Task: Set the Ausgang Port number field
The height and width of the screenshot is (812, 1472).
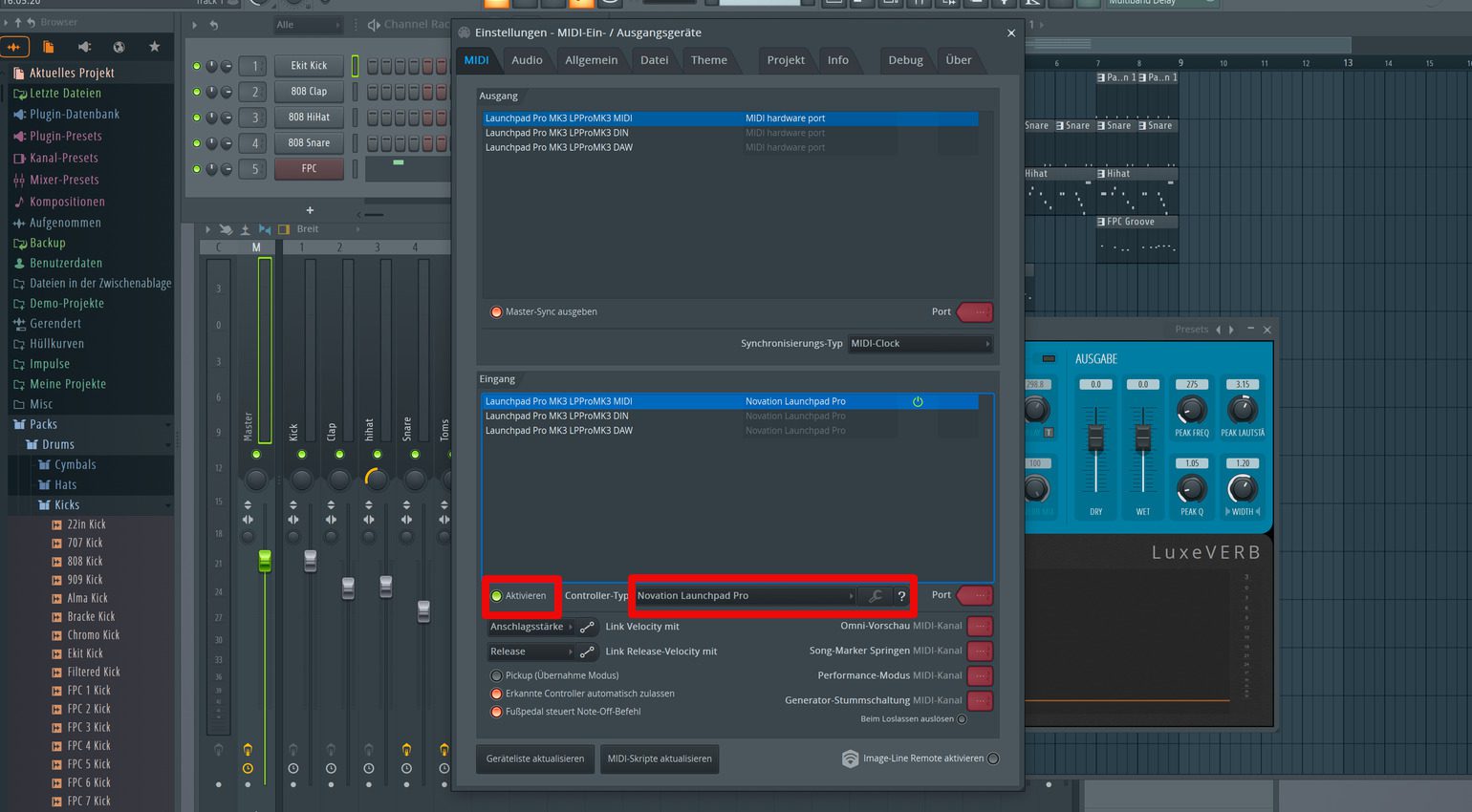Action: click(975, 311)
